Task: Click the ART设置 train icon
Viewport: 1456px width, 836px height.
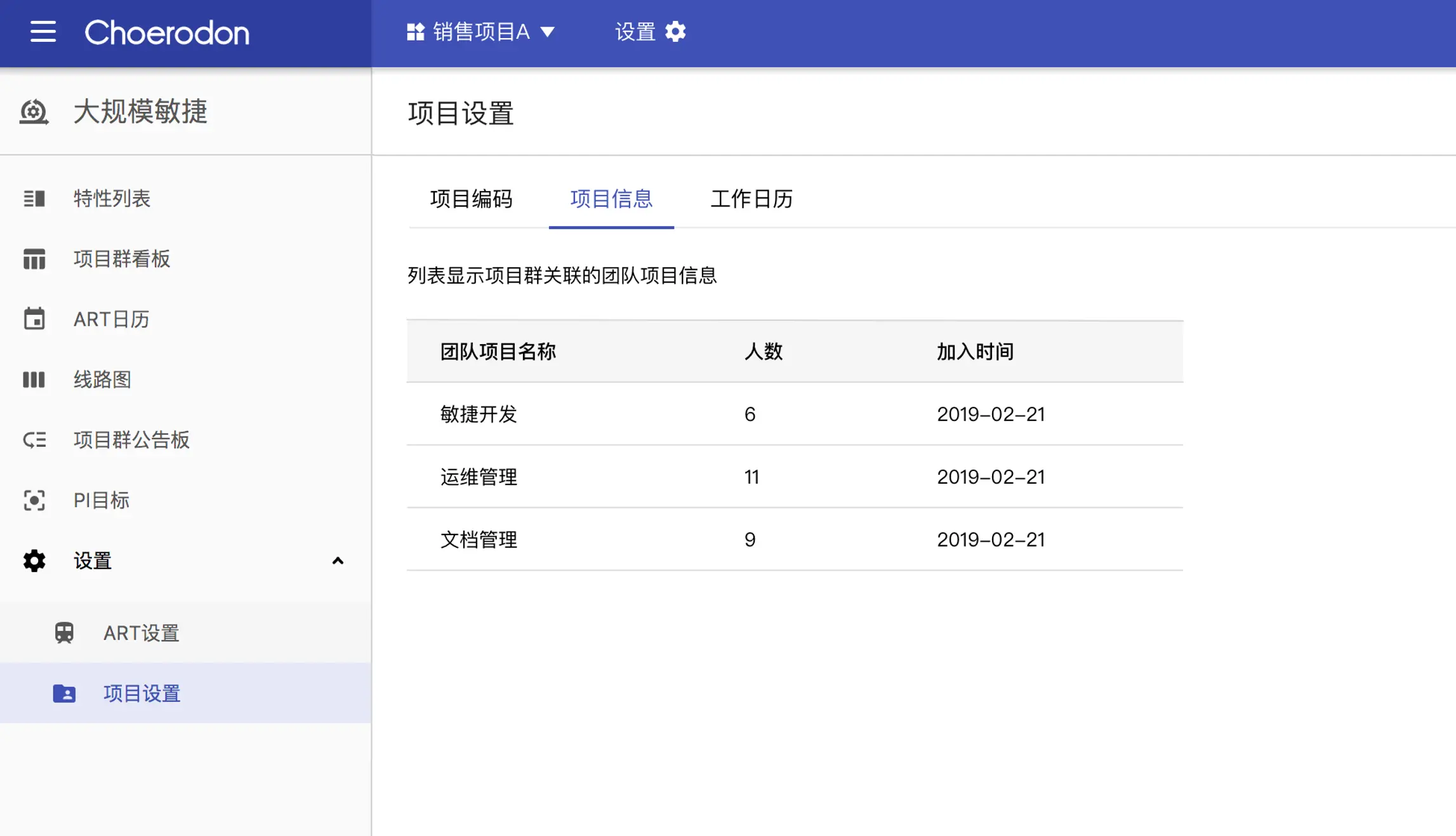Action: [x=64, y=633]
